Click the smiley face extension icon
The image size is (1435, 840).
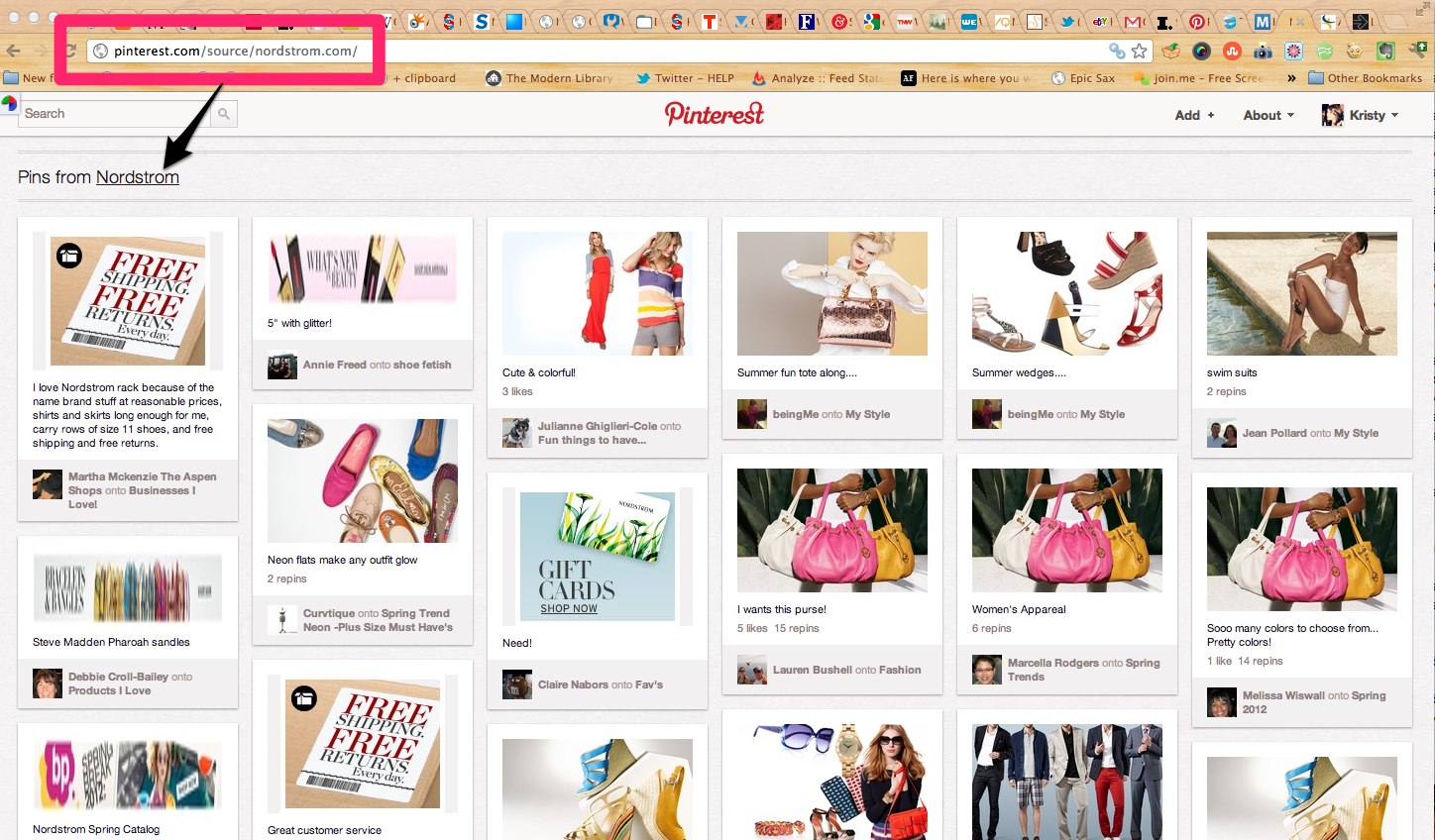(1355, 51)
